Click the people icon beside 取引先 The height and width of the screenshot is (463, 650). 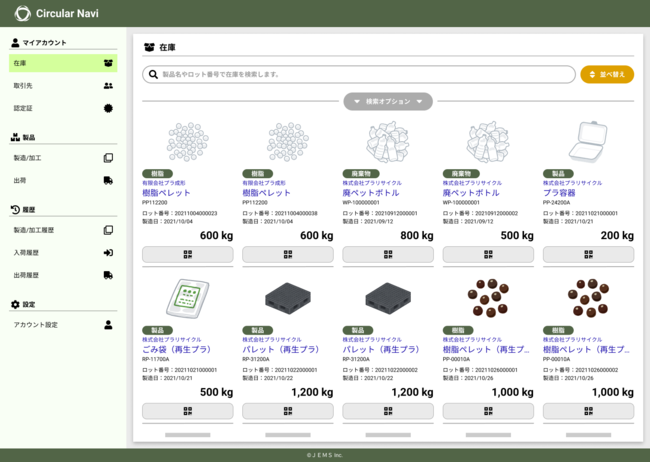pyautogui.click(x=108, y=86)
